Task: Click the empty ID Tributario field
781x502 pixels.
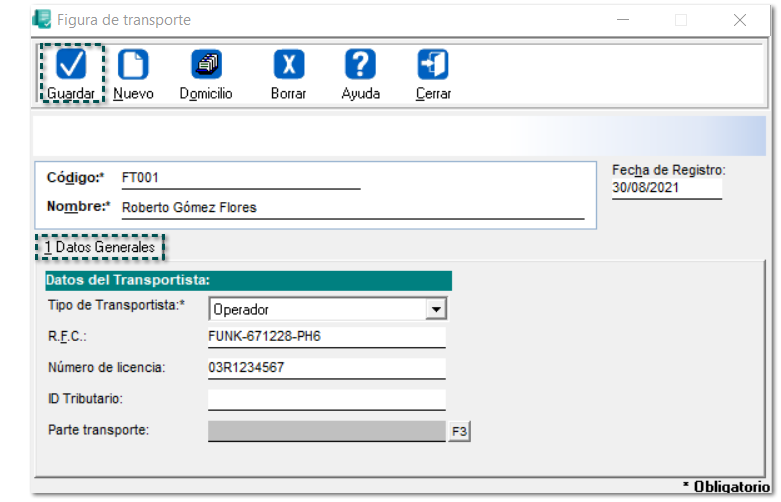Action: [x=325, y=400]
